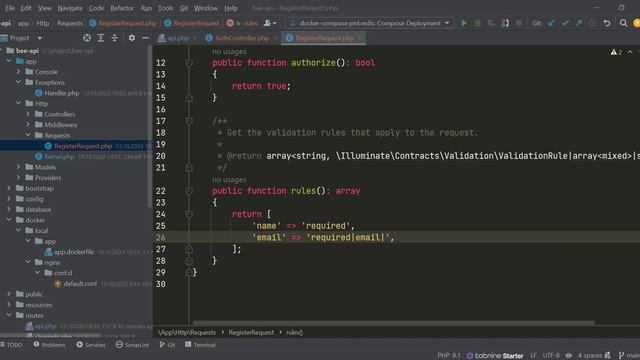
Task: Toggle the eye inspection icon in status bar
Action: pos(569,356)
